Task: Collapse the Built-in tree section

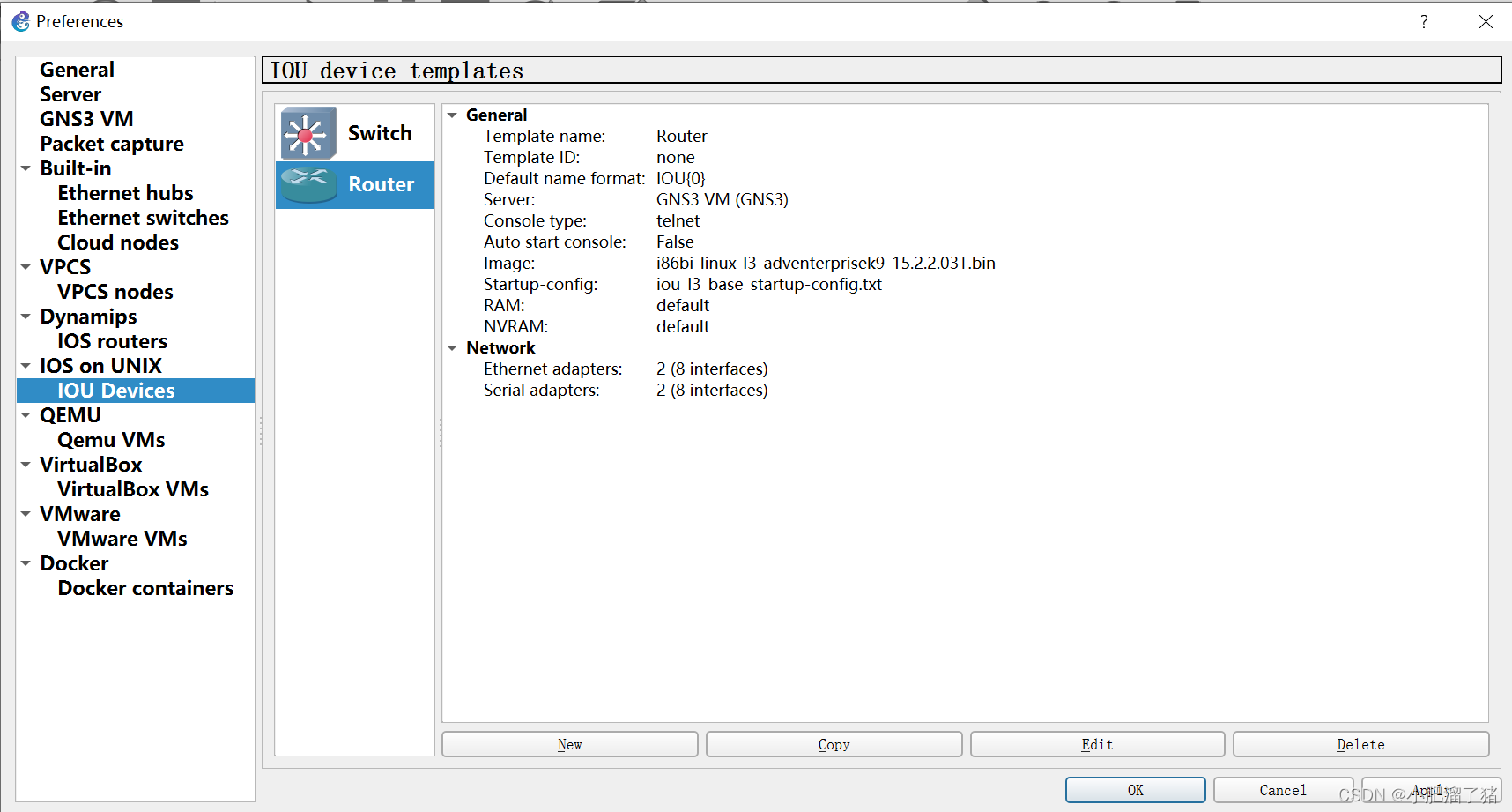Action: (x=26, y=168)
